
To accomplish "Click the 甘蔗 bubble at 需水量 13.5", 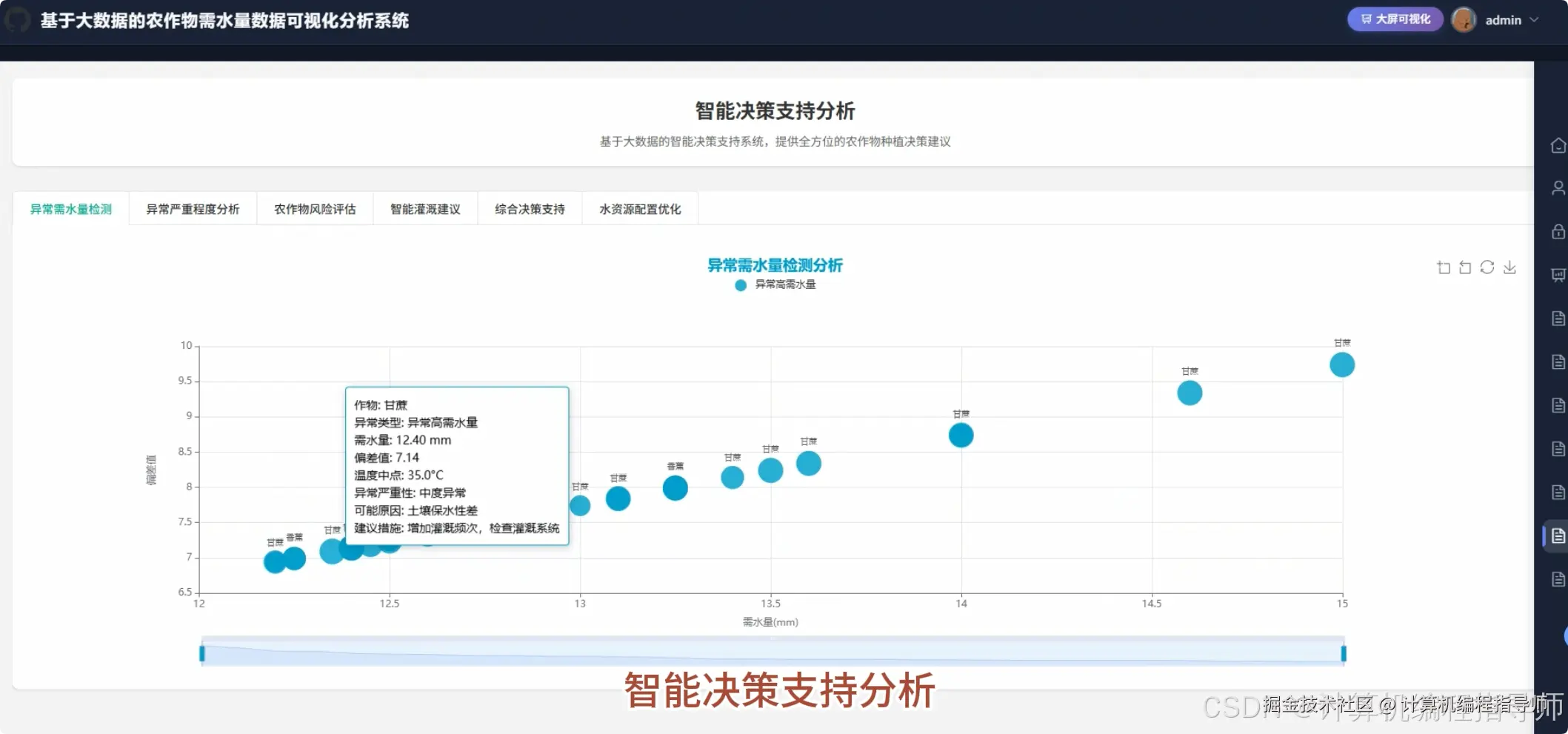I will (x=770, y=470).
